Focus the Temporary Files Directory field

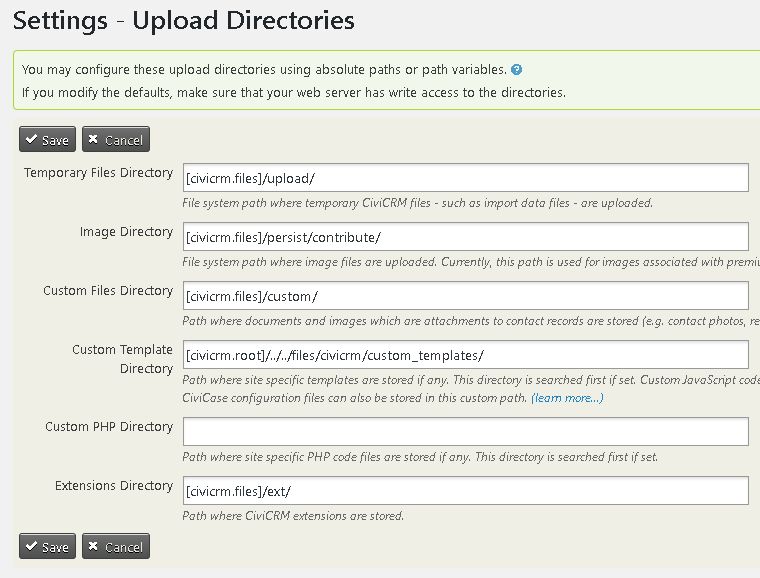466,178
